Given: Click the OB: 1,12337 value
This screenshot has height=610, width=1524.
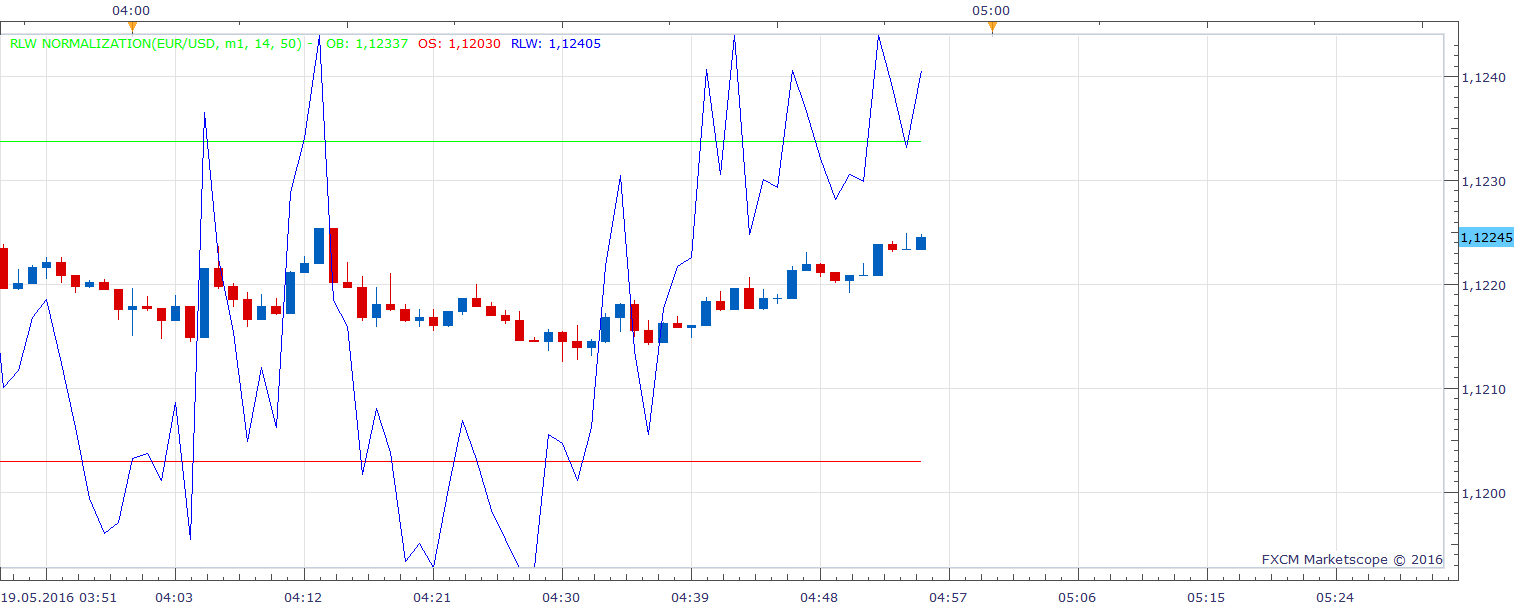Looking at the screenshot, I should coord(367,44).
